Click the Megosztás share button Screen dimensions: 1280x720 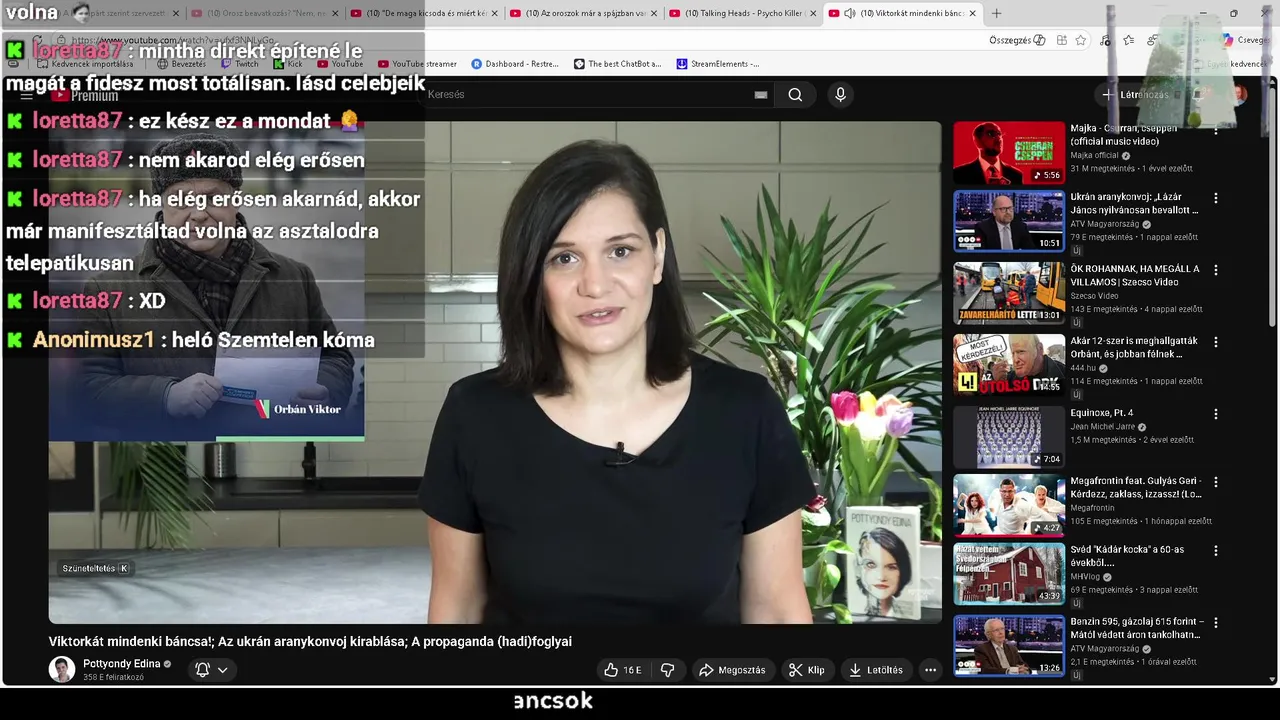click(733, 670)
